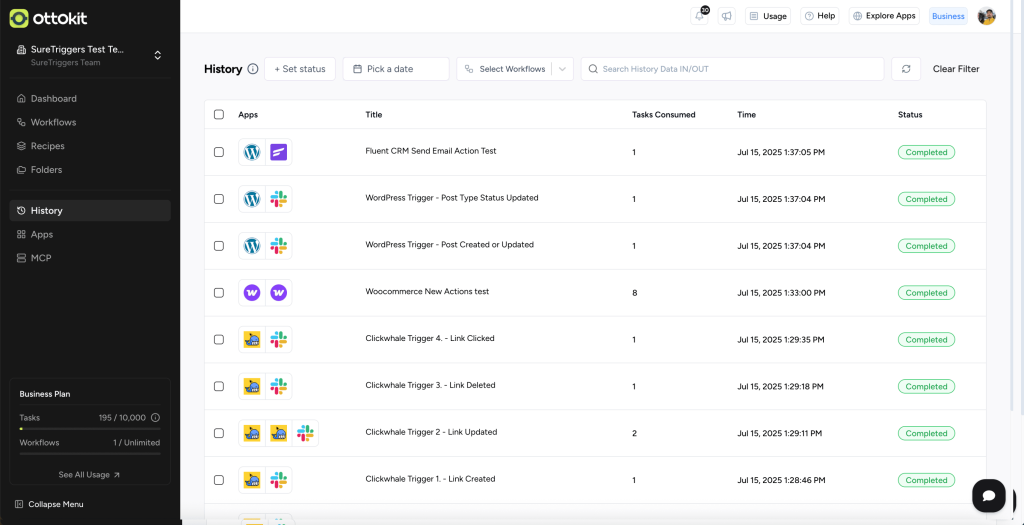Image resolution: width=1024 pixels, height=525 pixels.
Task: Click FluentCRM app icon in first row
Action: 279,152
